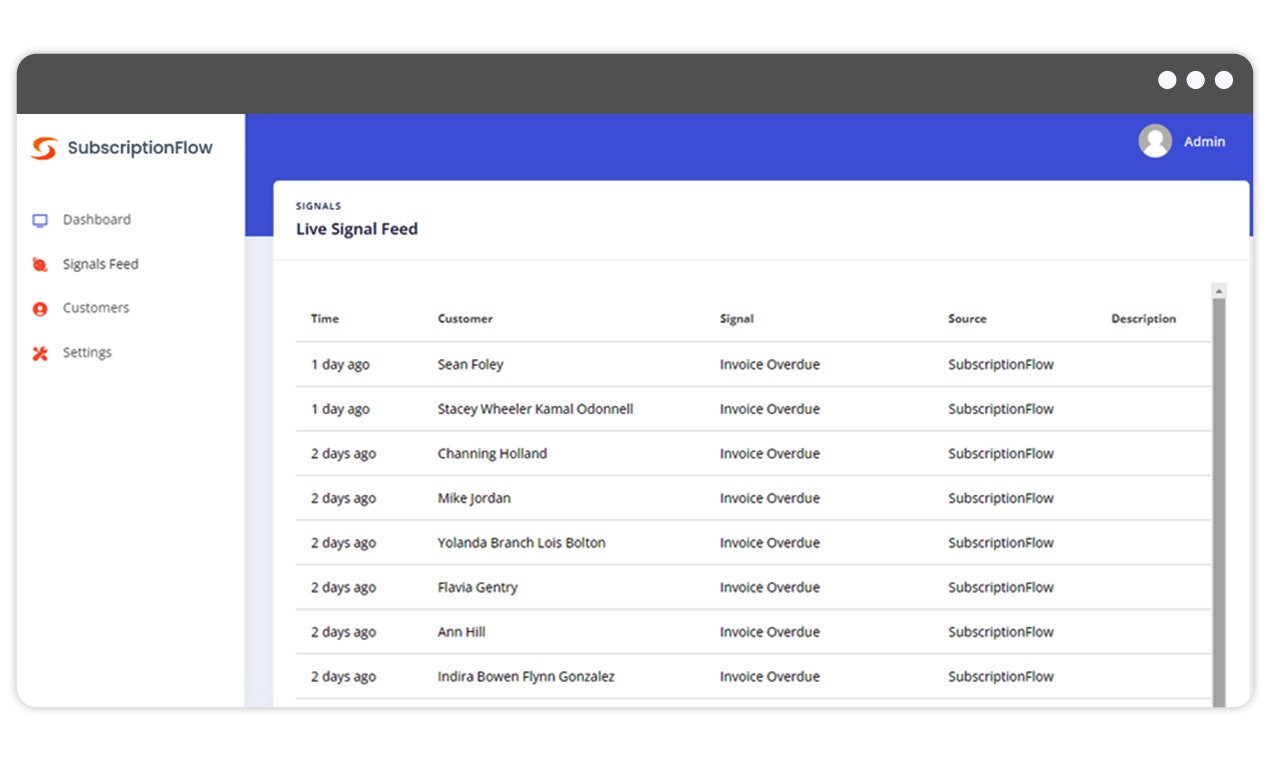Viewport: 1270px width, 760px height.
Task: Open the Dashboard menu item
Action: (97, 219)
